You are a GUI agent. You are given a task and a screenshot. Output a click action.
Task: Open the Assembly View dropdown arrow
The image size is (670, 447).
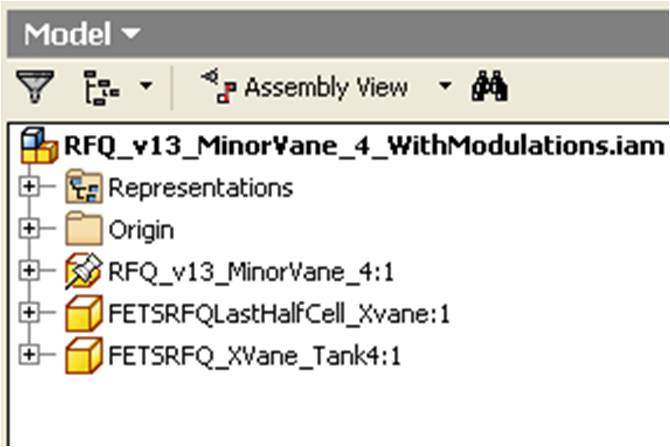pyautogui.click(x=445, y=86)
